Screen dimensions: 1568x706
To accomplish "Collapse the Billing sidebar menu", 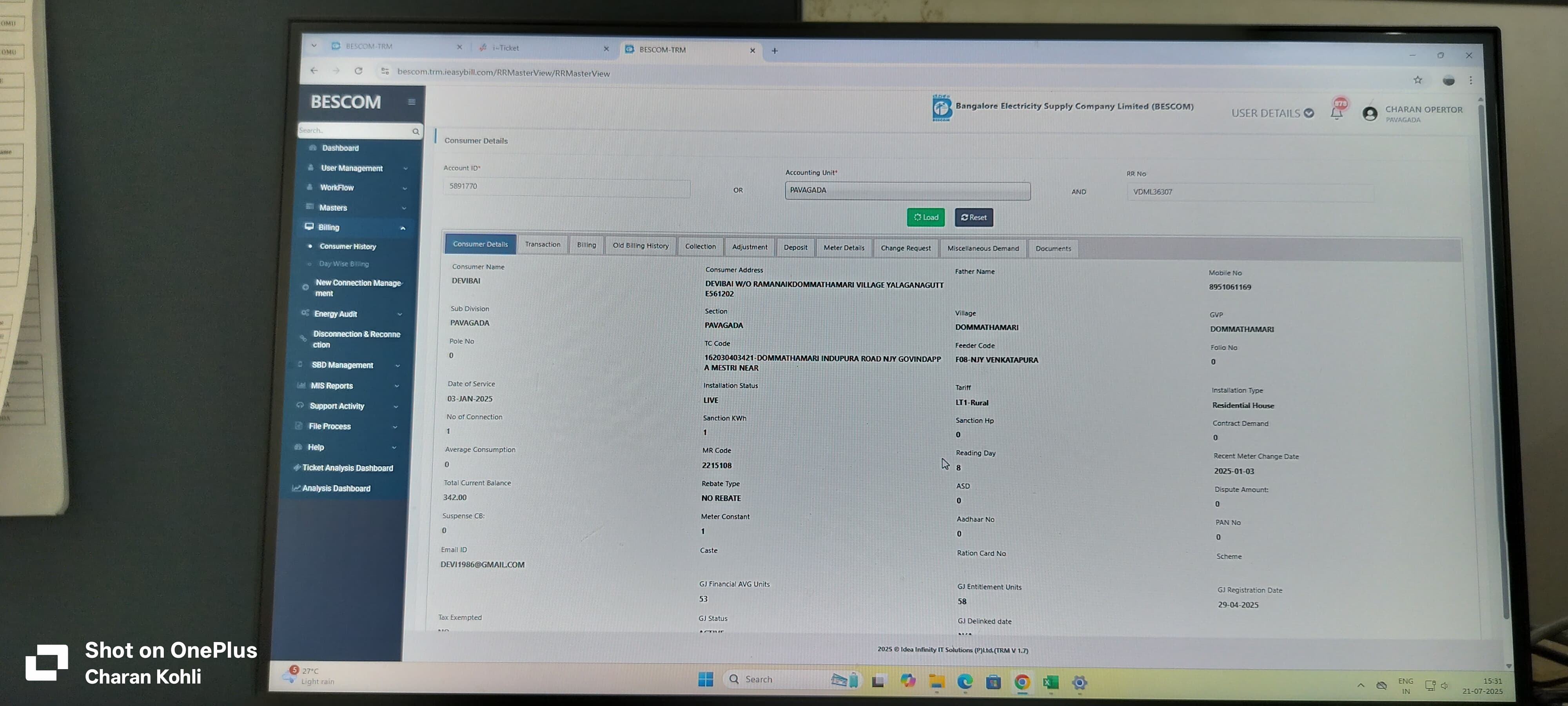I will [354, 227].
